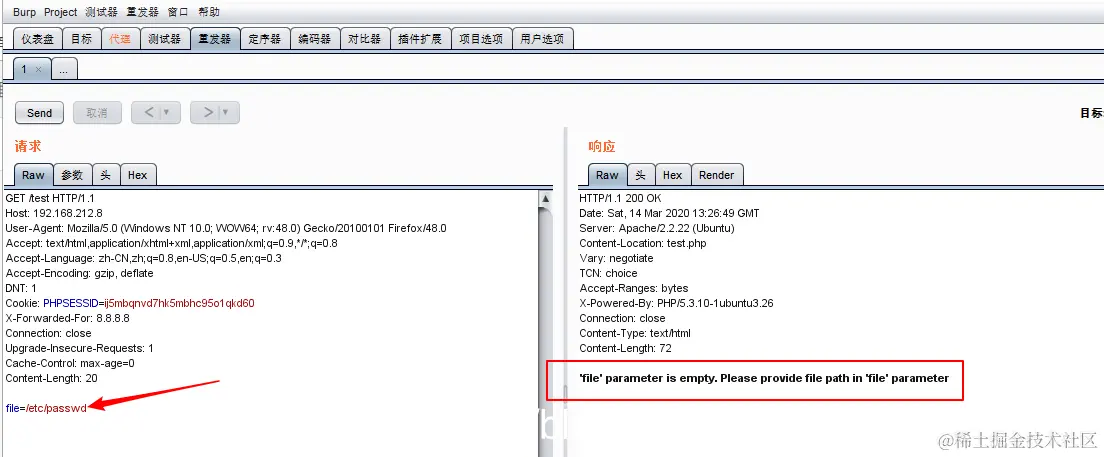Image resolution: width=1104 pixels, height=457 pixels.
Task: Click the Accept-Encoding: gzip, deflate line
Action: tap(79, 273)
